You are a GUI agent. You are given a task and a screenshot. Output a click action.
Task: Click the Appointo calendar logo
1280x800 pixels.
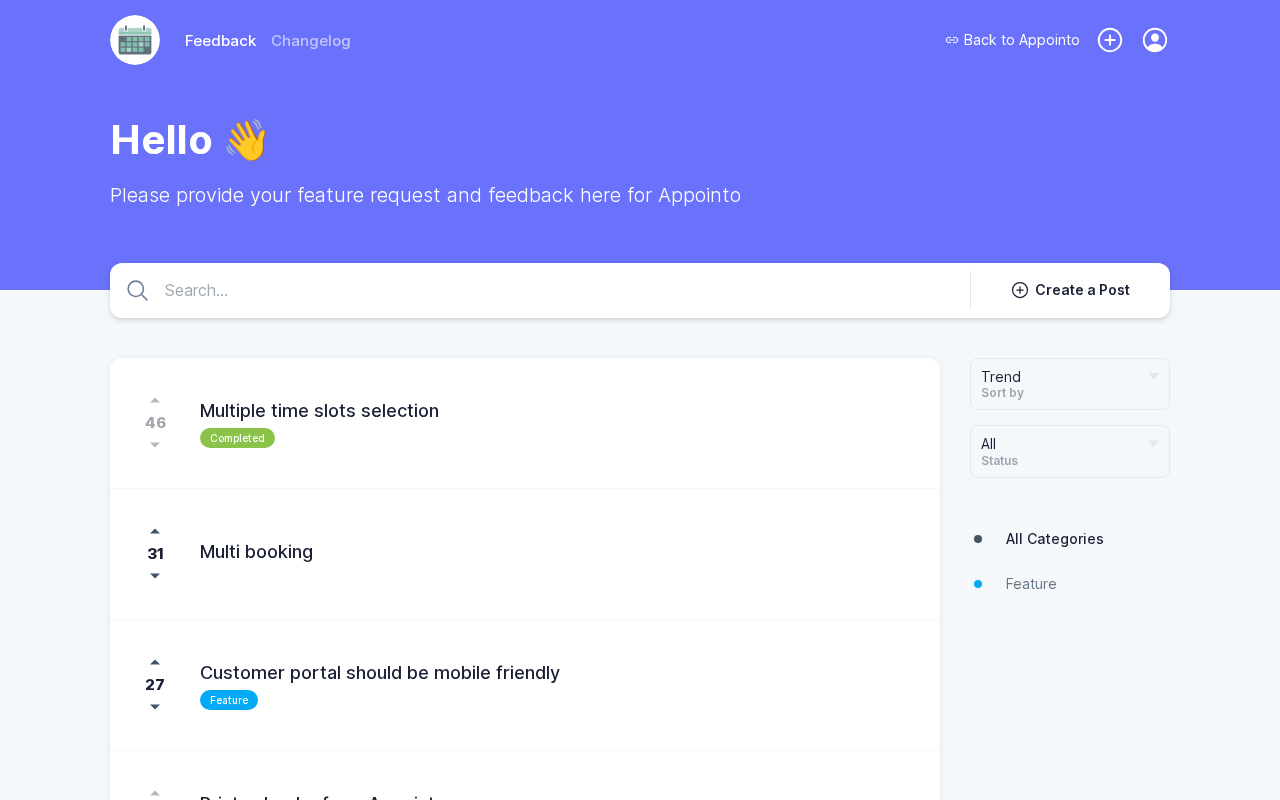pyautogui.click(x=135, y=40)
